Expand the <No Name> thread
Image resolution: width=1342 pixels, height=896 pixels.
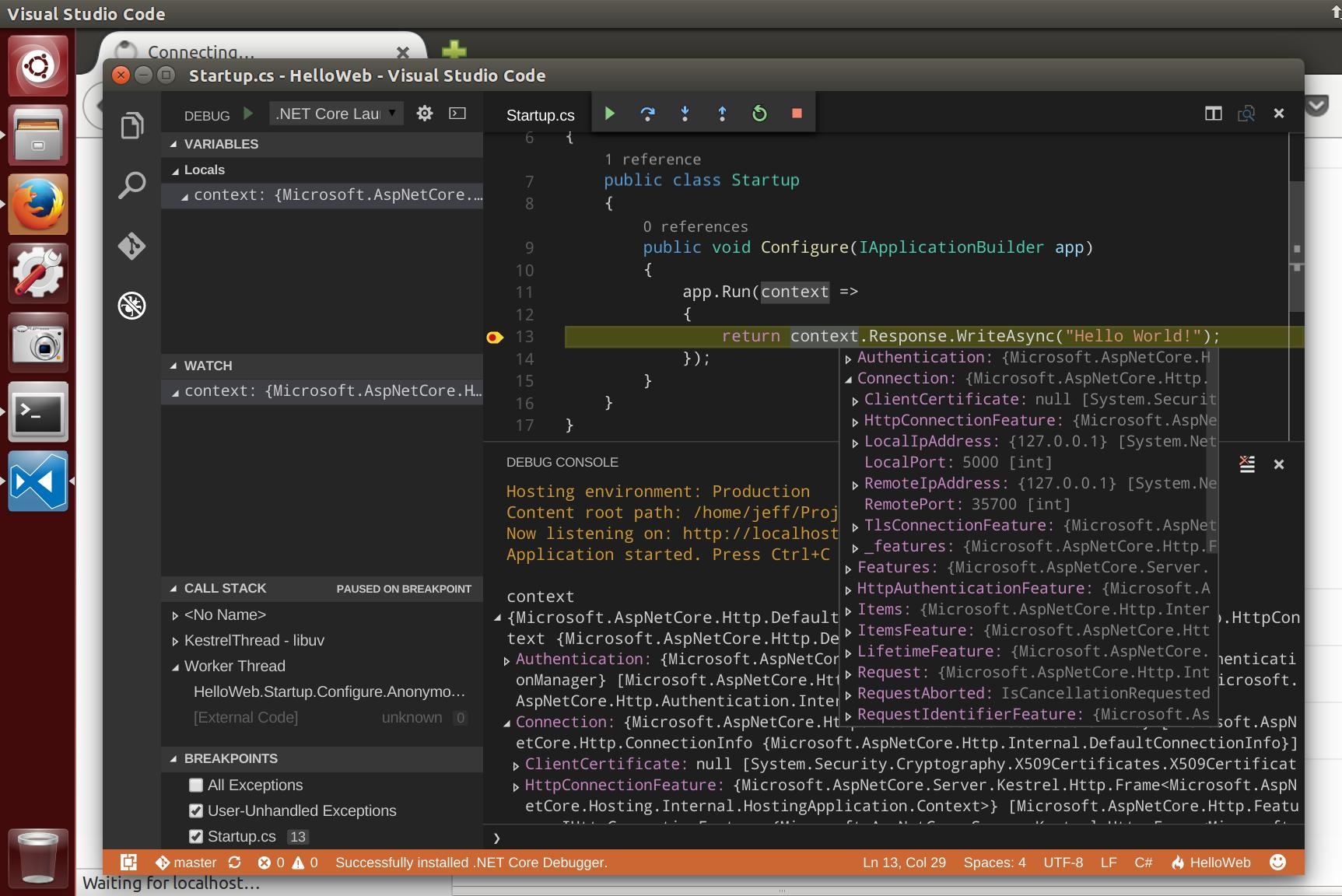175,615
